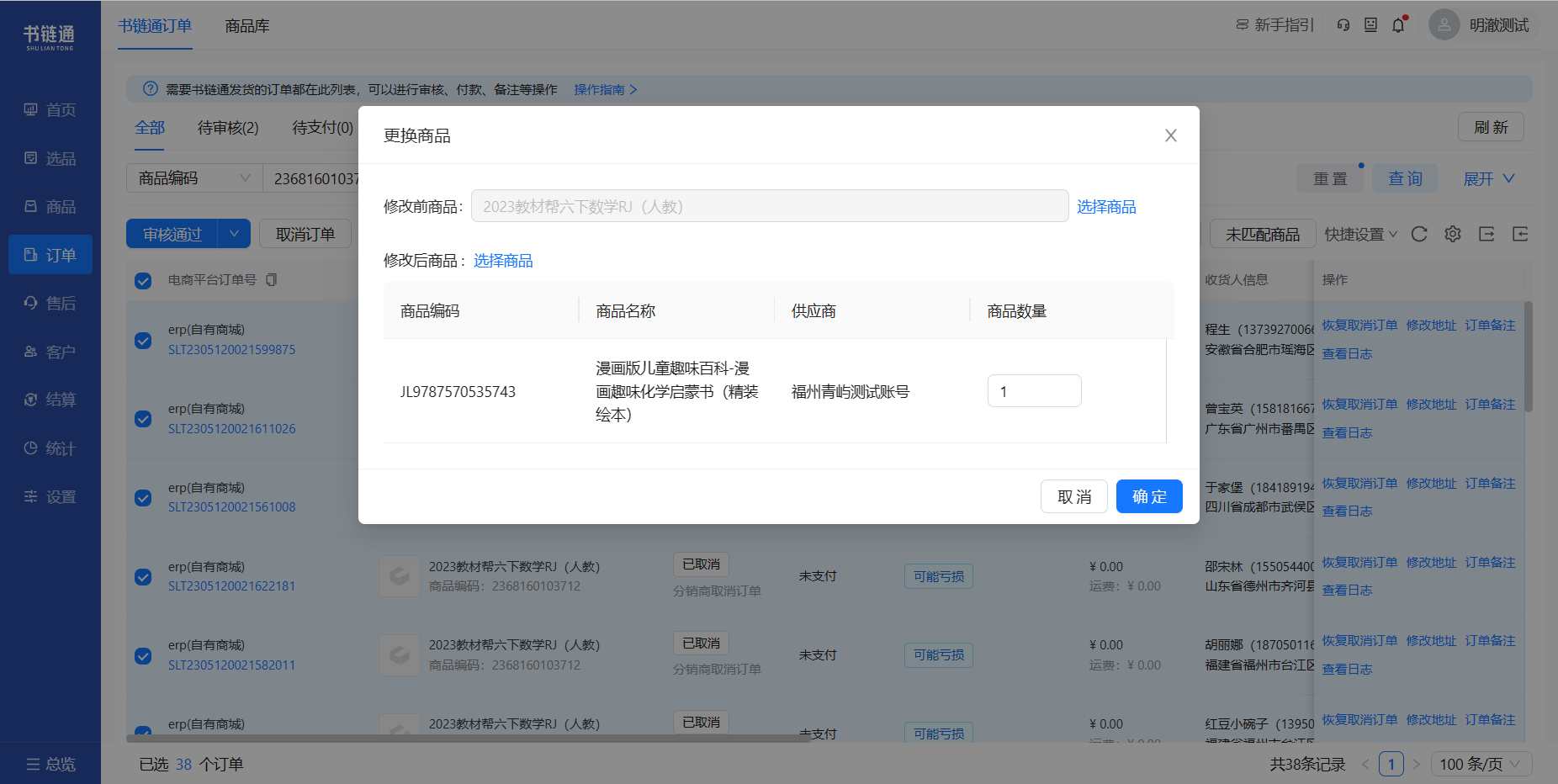The height and width of the screenshot is (784, 1558).
Task: Open 订单 in the sidebar
Action: pos(50,255)
